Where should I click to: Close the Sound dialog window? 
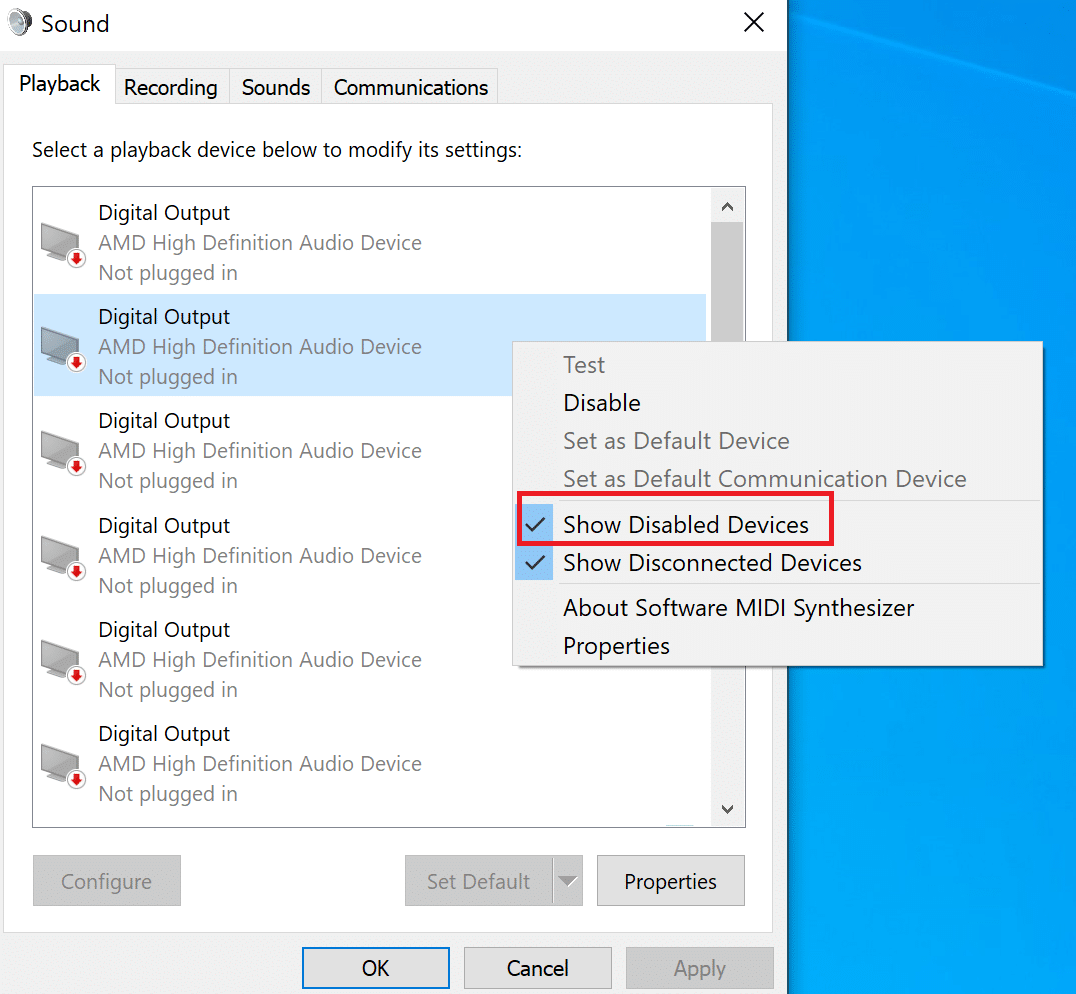[x=753, y=23]
